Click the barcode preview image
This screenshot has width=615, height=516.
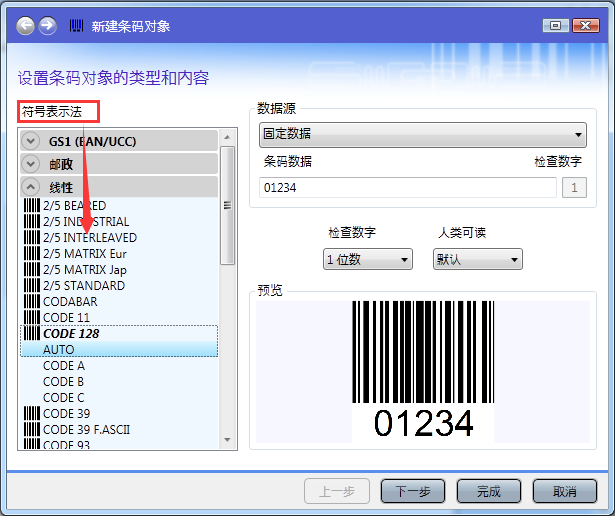pos(423,371)
